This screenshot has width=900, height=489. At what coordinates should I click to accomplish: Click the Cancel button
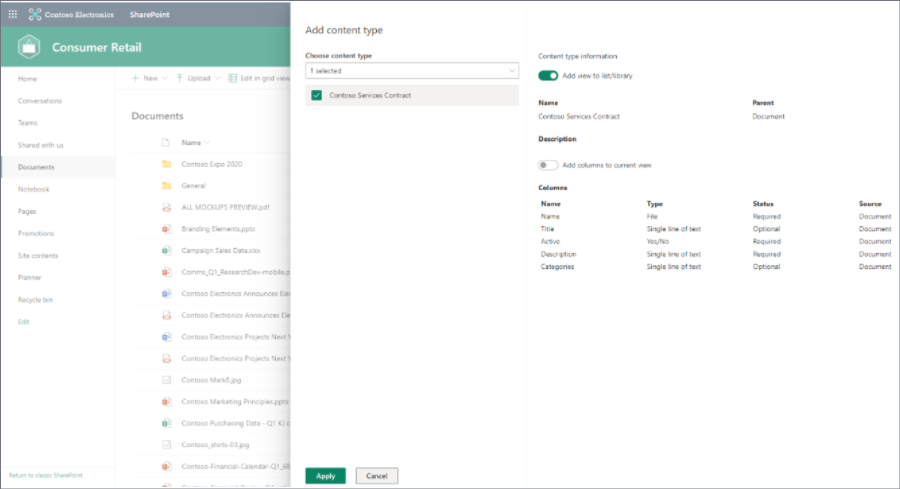(x=377, y=476)
